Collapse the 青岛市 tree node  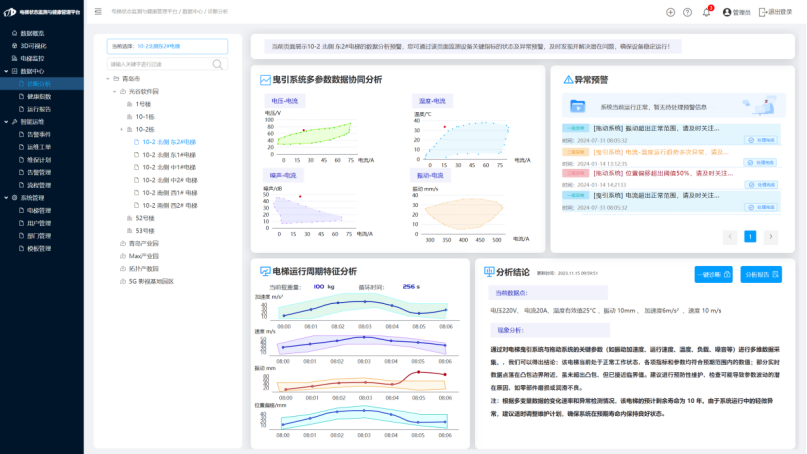pyautogui.click(x=106, y=78)
